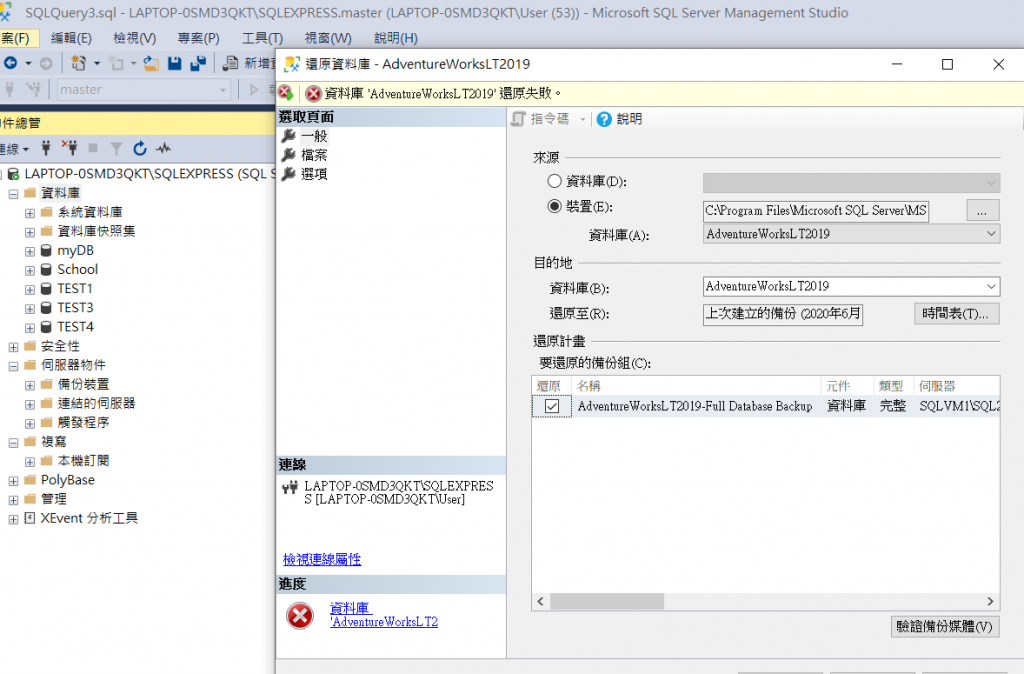
Task: Select the myDB database in tree
Action: [75, 250]
